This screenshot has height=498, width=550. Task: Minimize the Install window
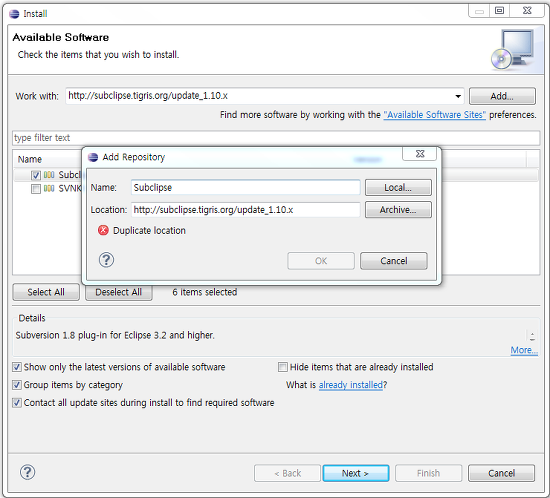click(x=479, y=11)
